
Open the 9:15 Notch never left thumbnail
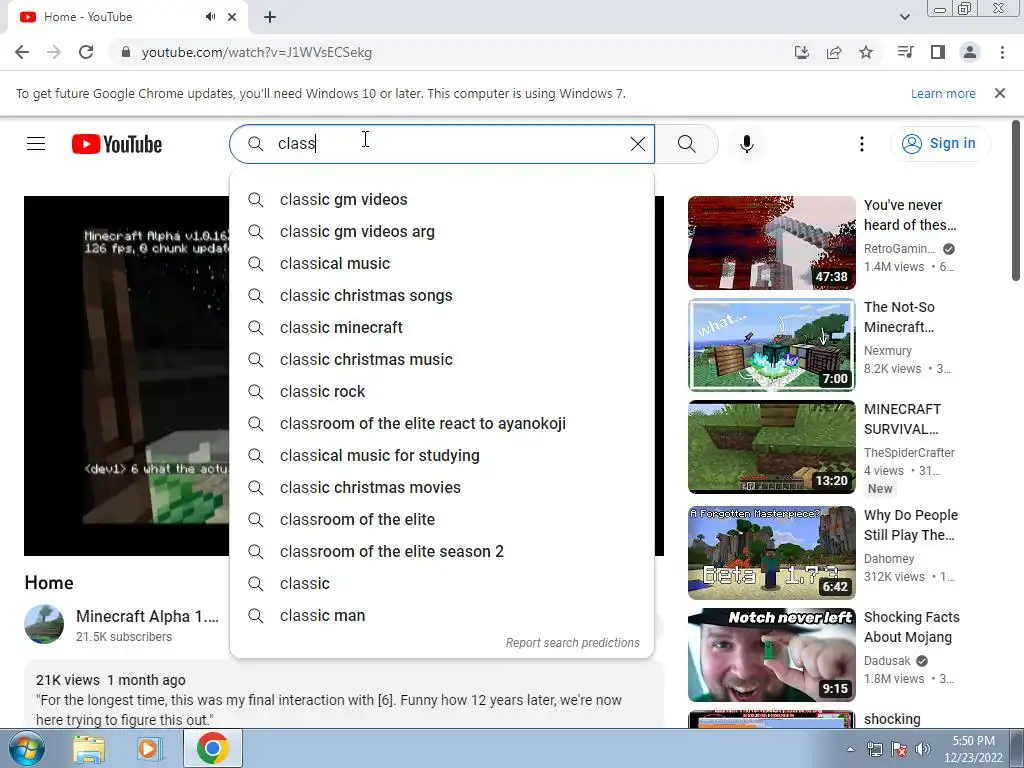[x=771, y=654]
